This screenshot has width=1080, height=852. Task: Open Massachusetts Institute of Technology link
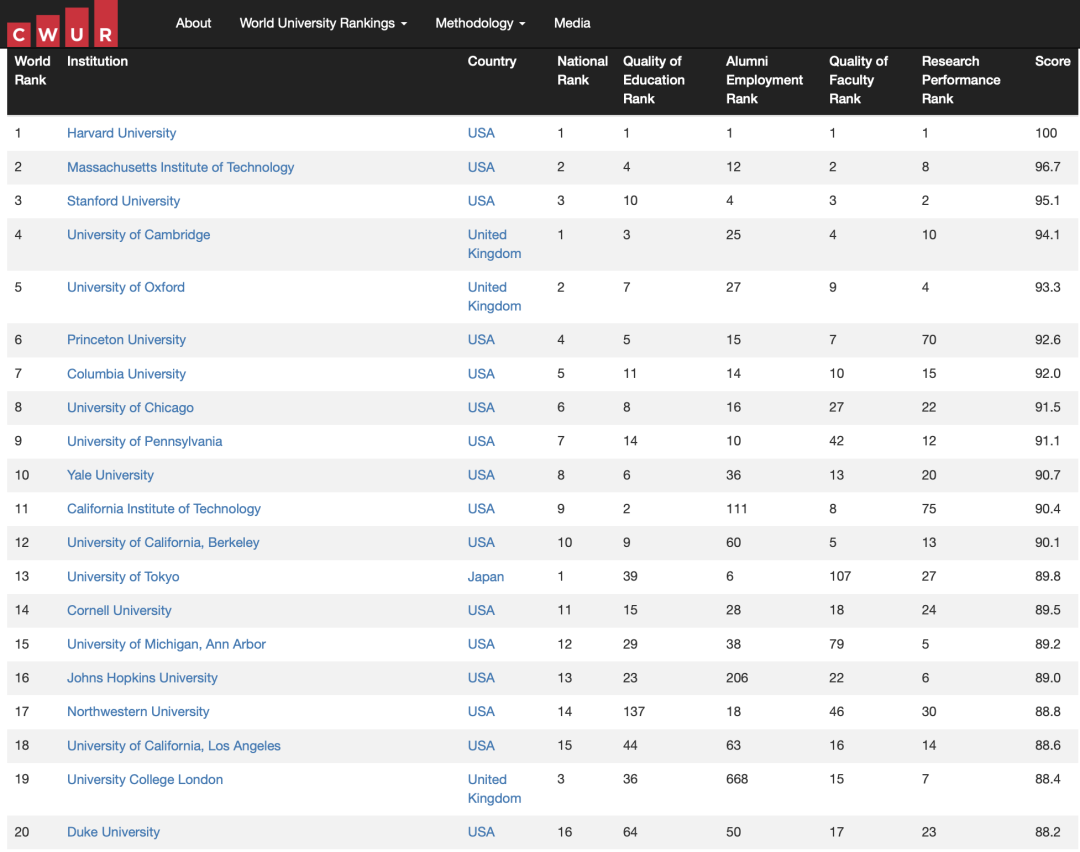pos(180,167)
